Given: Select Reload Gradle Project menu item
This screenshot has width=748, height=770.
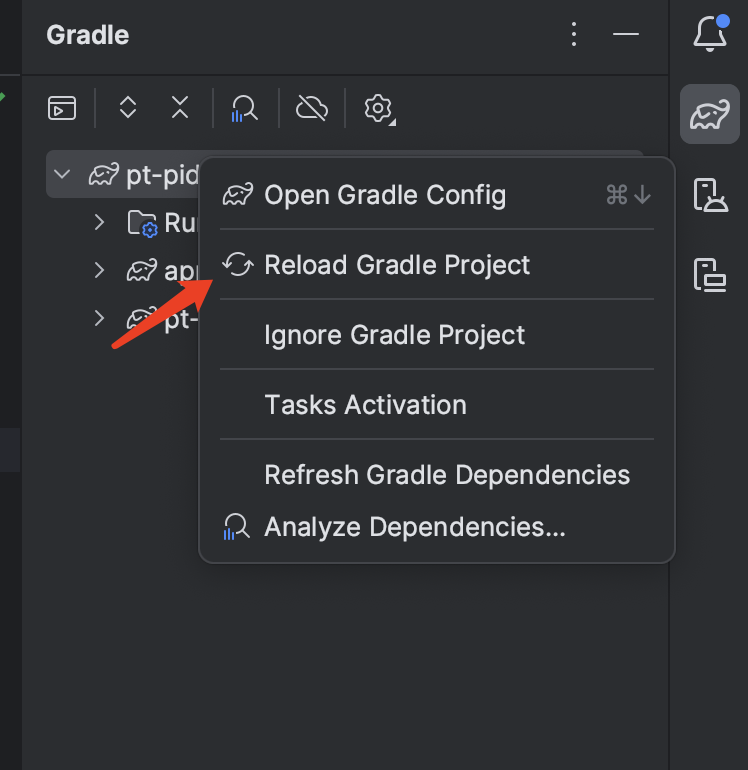Looking at the screenshot, I should 397,265.
